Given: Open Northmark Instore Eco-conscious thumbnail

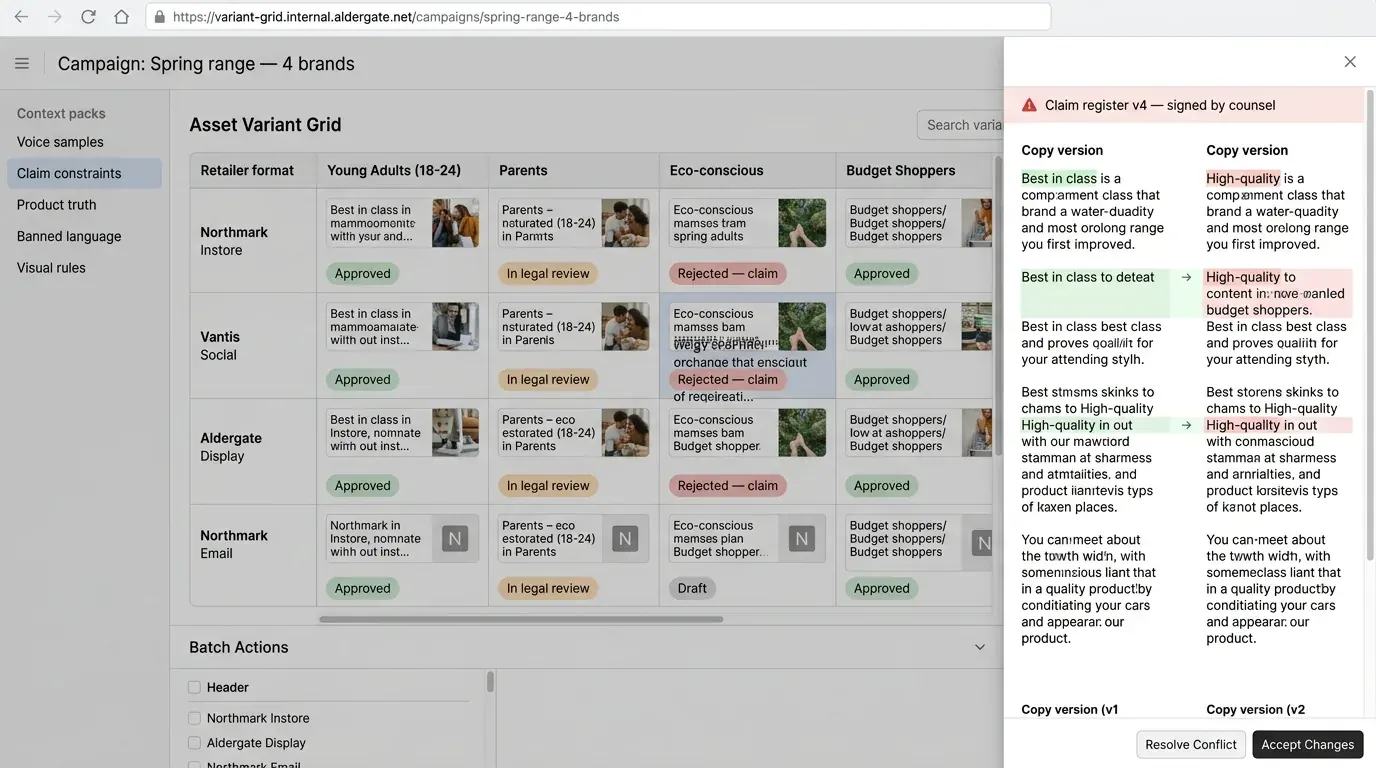Looking at the screenshot, I should click(x=802, y=223).
